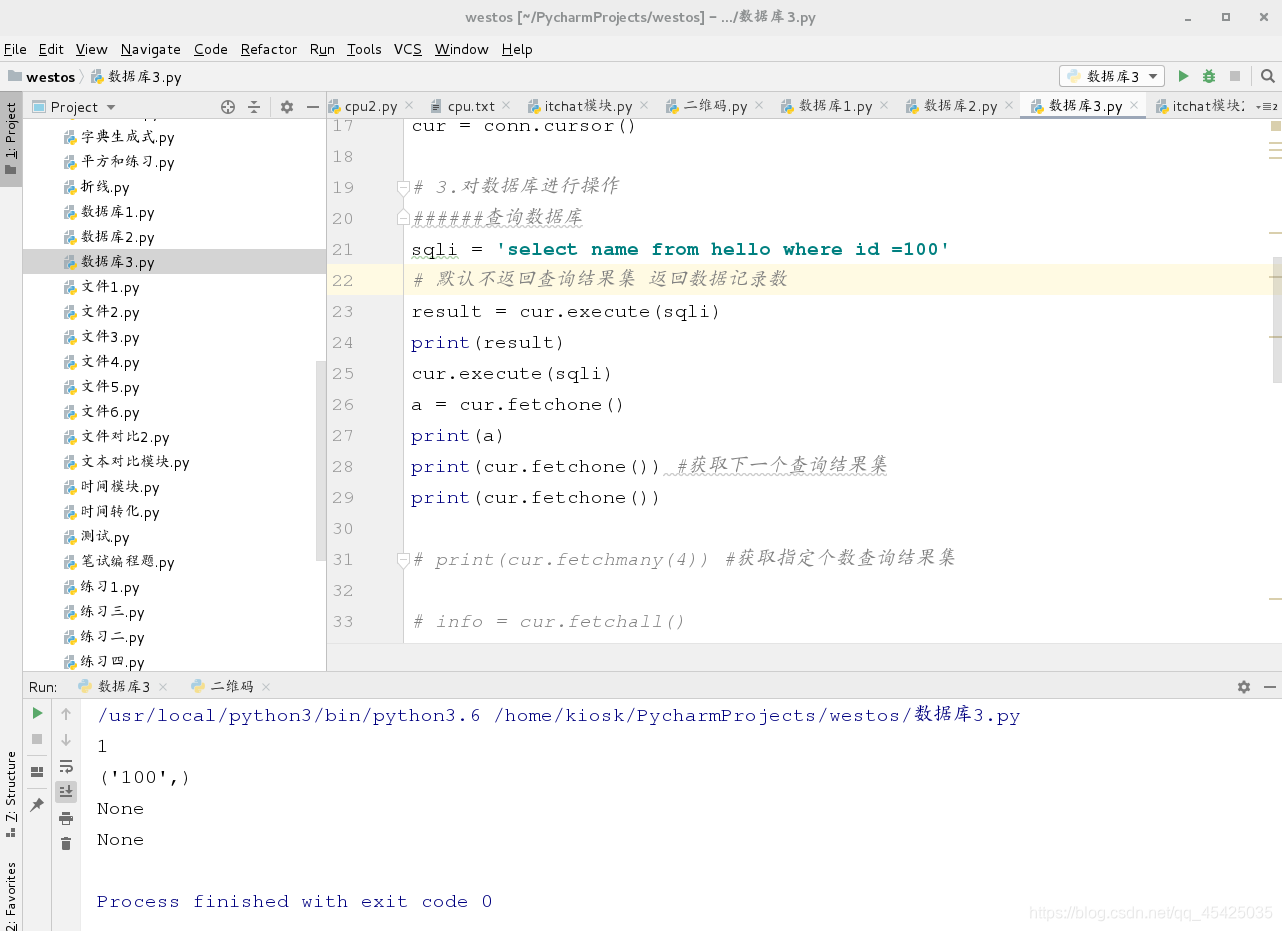Hide the Project panel with minus icon

(x=313, y=107)
